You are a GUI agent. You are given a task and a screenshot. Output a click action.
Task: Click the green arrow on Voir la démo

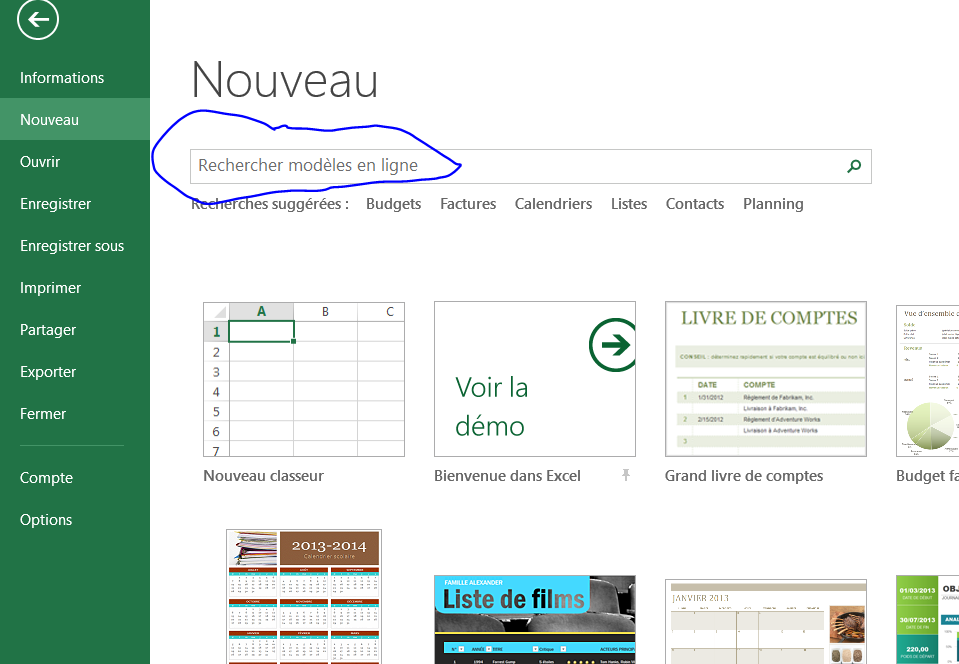(x=611, y=345)
